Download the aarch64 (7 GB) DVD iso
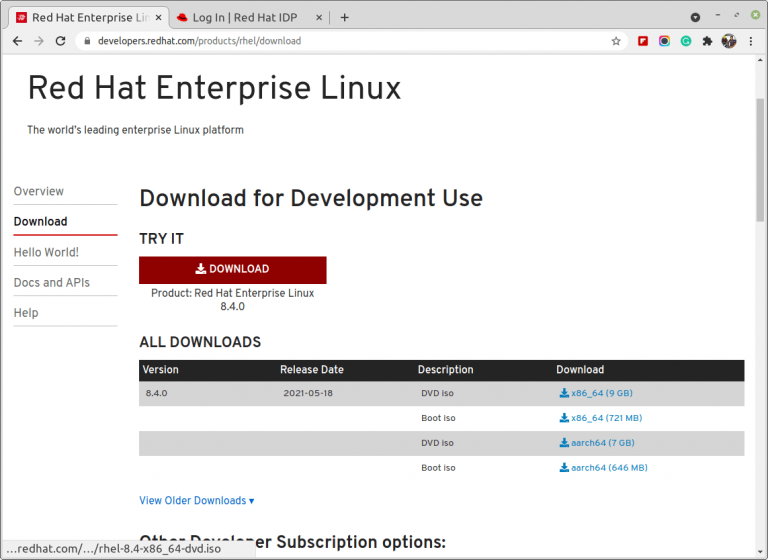The image size is (768, 560). [x=597, y=443]
